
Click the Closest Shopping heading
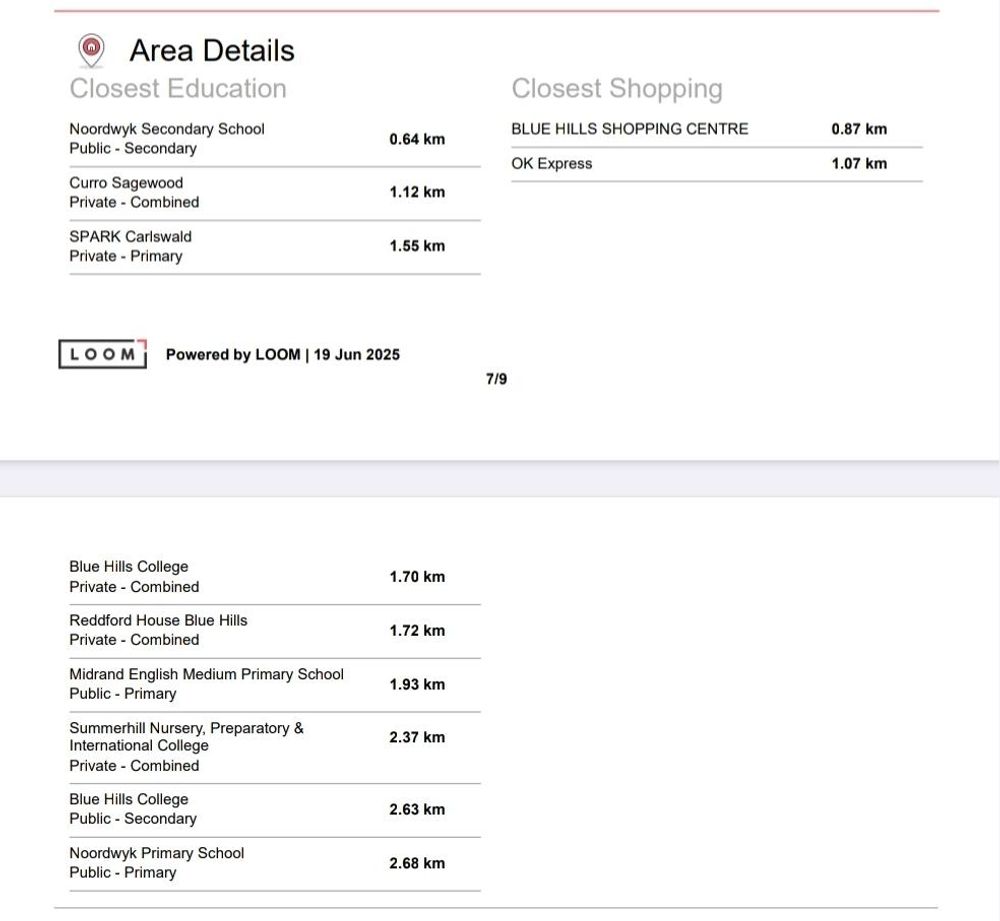pyautogui.click(x=616, y=89)
